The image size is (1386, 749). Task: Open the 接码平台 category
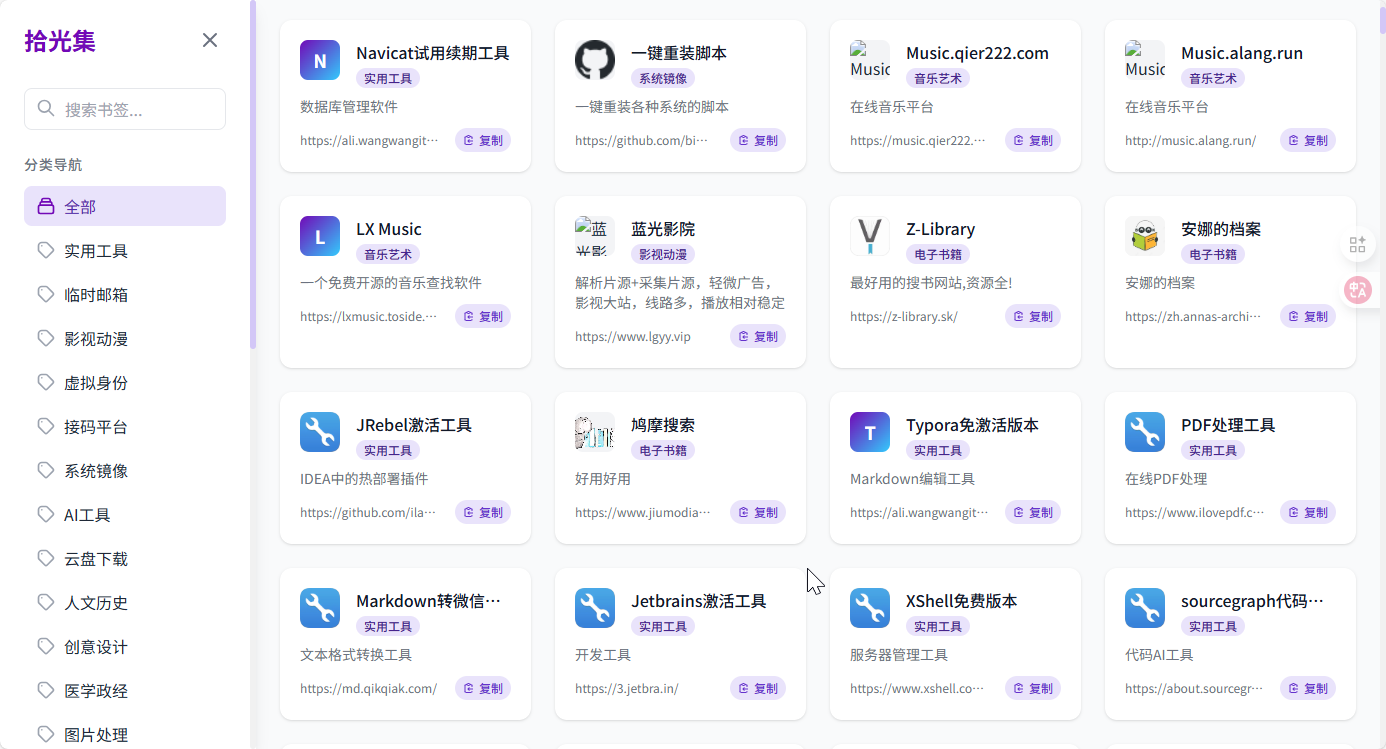click(x=125, y=426)
